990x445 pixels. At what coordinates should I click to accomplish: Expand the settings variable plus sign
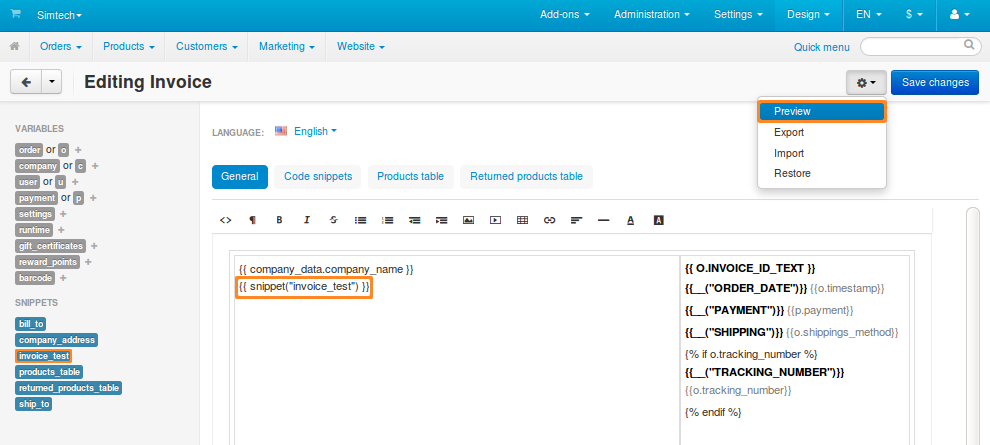63,214
